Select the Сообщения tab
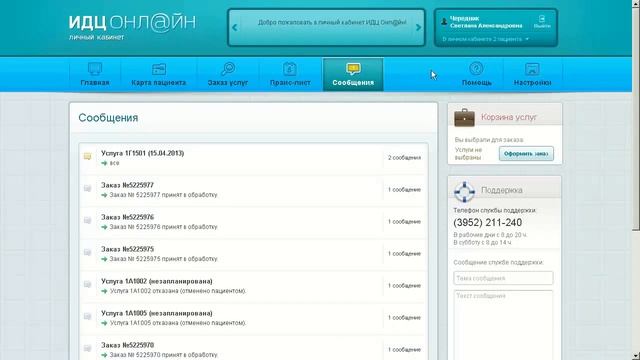 (353, 74)
